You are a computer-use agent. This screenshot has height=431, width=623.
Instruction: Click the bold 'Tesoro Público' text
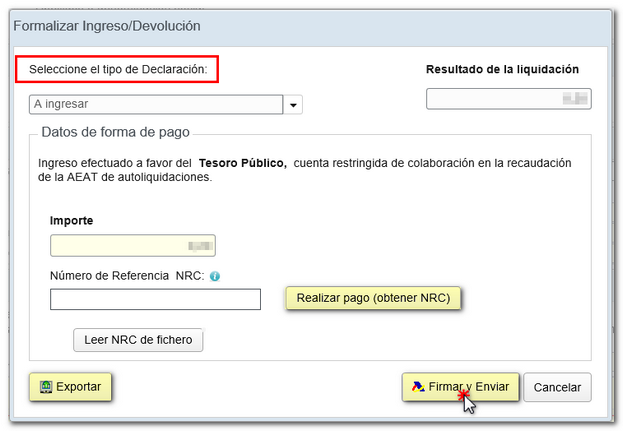pyautogui.click(x=242, y=162)
